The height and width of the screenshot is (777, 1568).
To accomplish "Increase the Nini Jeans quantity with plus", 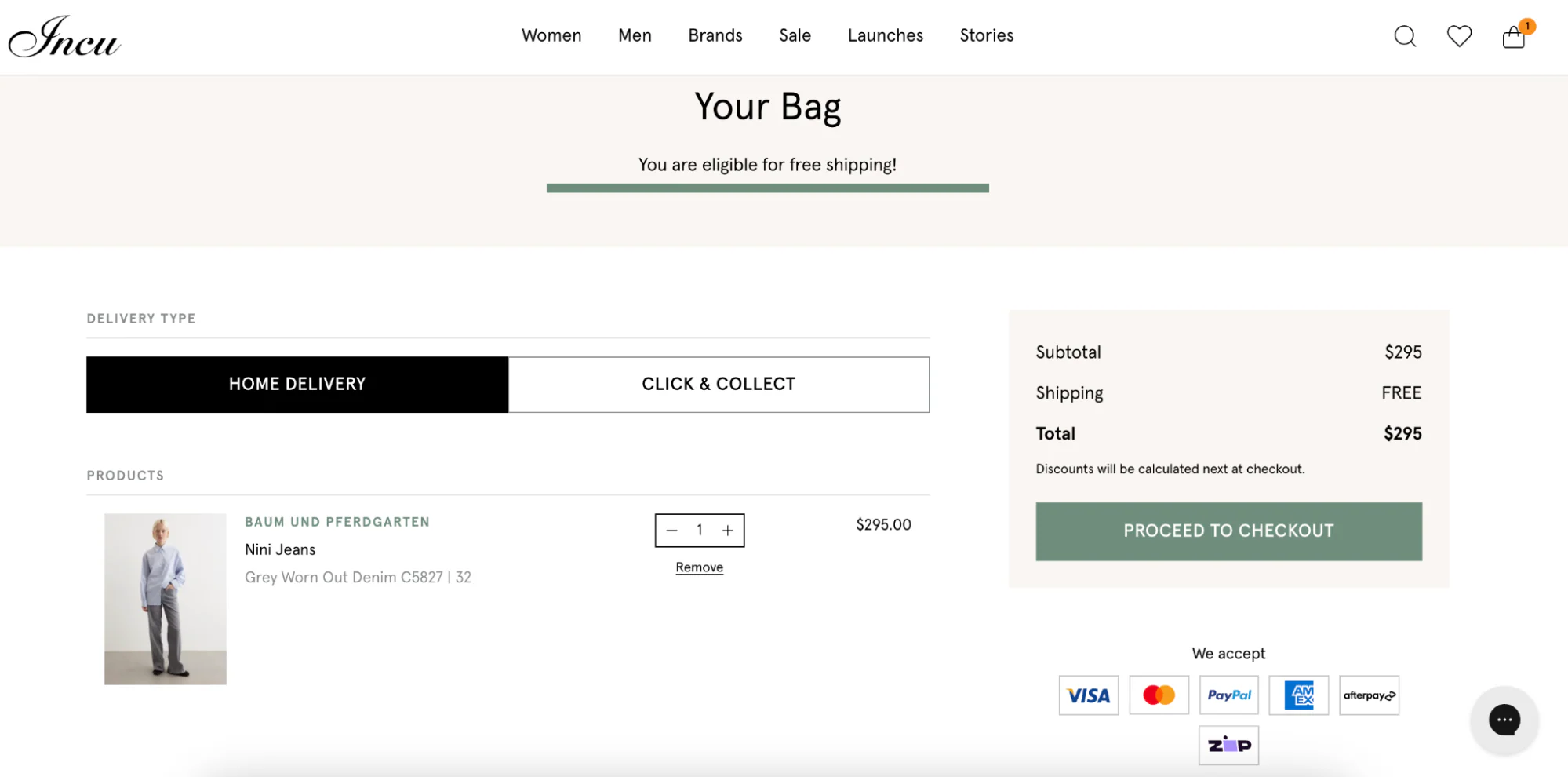I will pyautogui.click(x=727, y=530).
